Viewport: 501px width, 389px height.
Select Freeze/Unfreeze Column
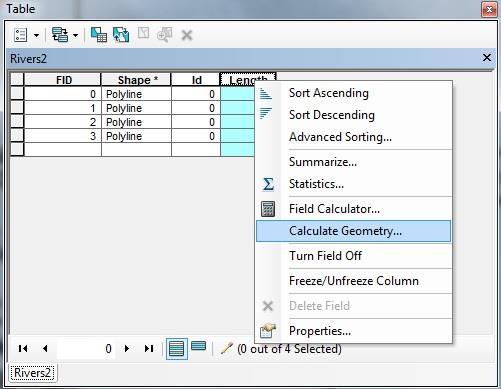click(353, 281)
